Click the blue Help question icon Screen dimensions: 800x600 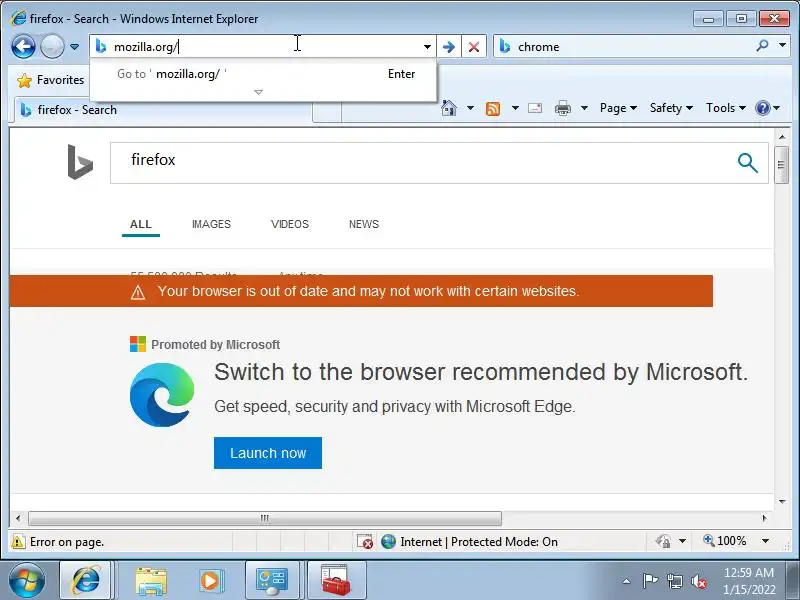(x=763, y=108)
